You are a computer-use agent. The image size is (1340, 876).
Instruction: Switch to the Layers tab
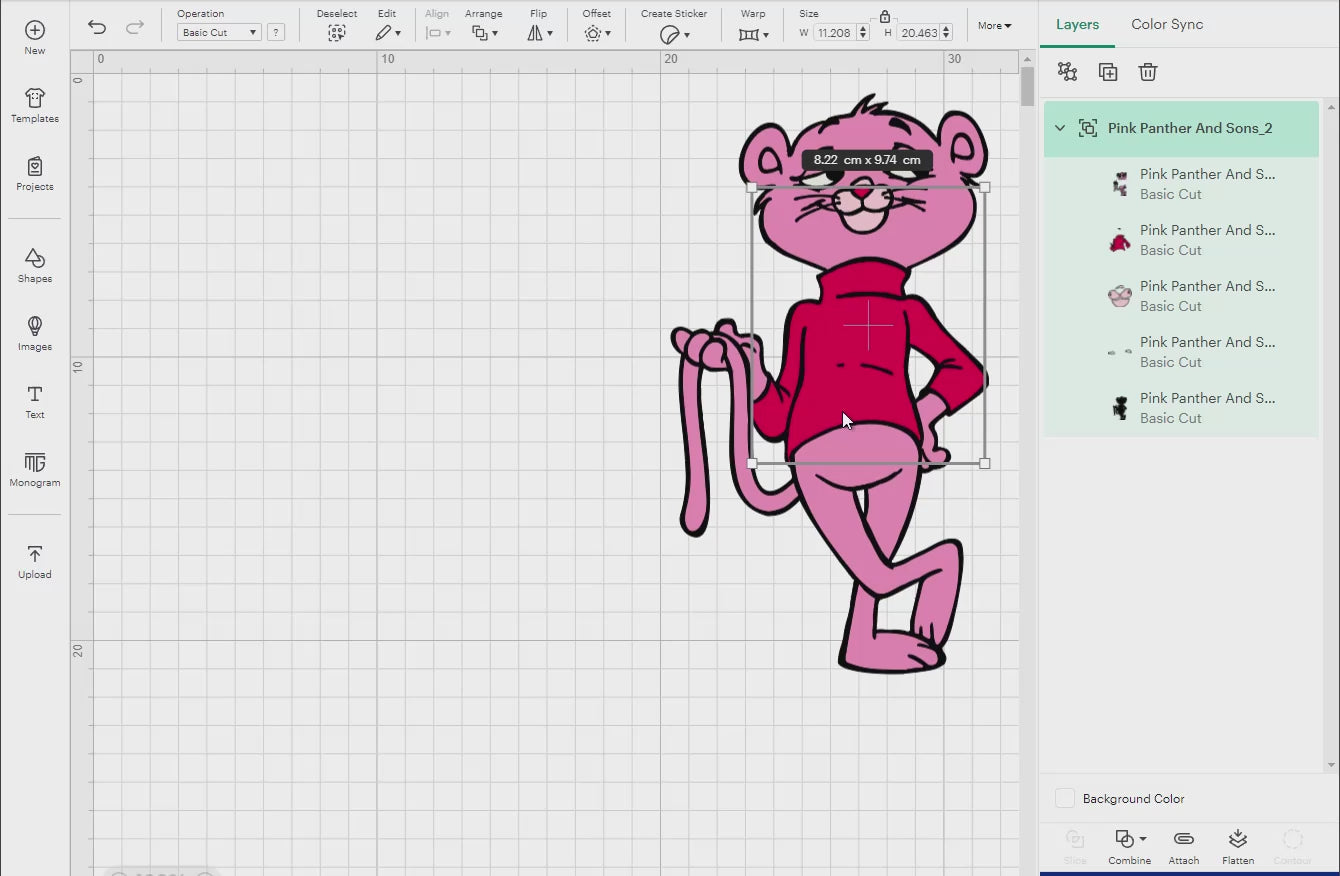(x=1077, y=24)
